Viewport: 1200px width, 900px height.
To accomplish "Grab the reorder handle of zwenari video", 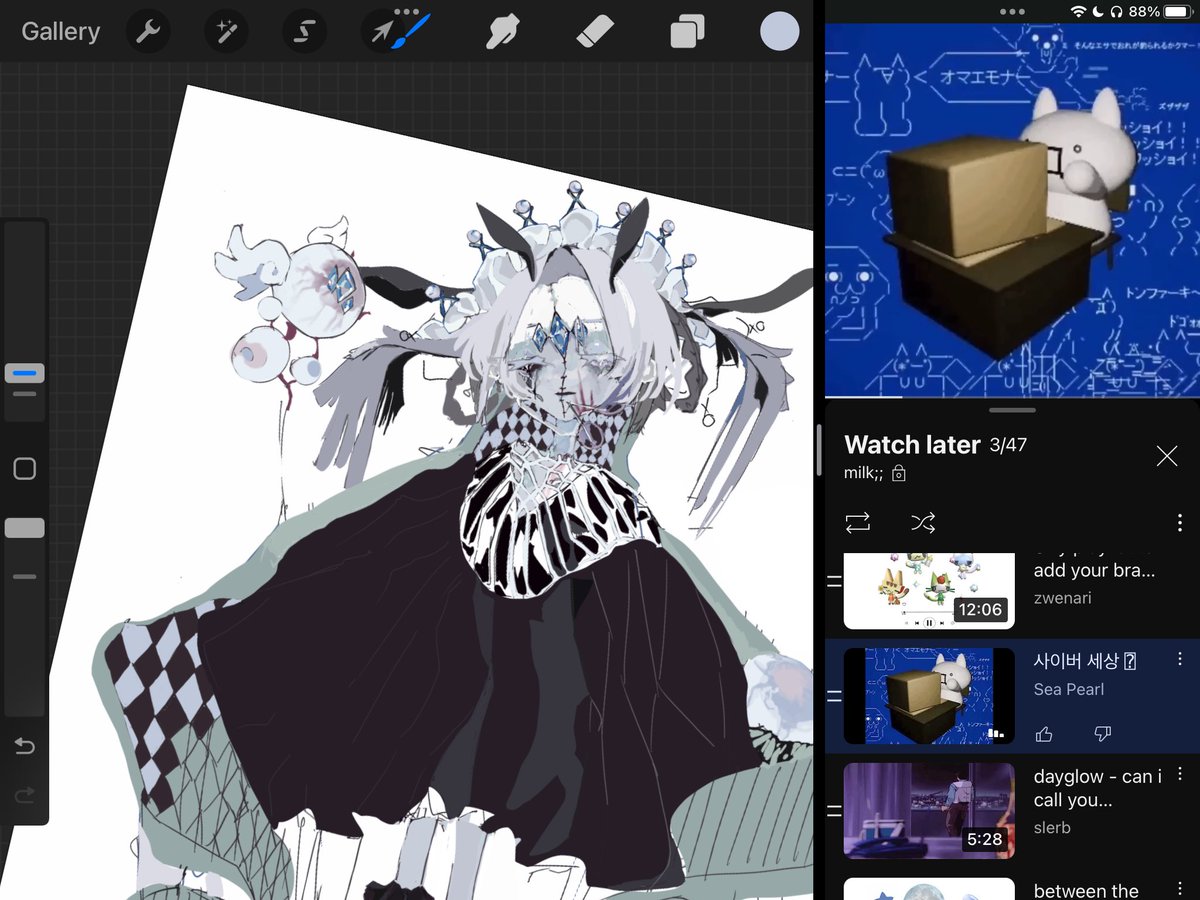I will pyautogui.click(x=834, y=580).
